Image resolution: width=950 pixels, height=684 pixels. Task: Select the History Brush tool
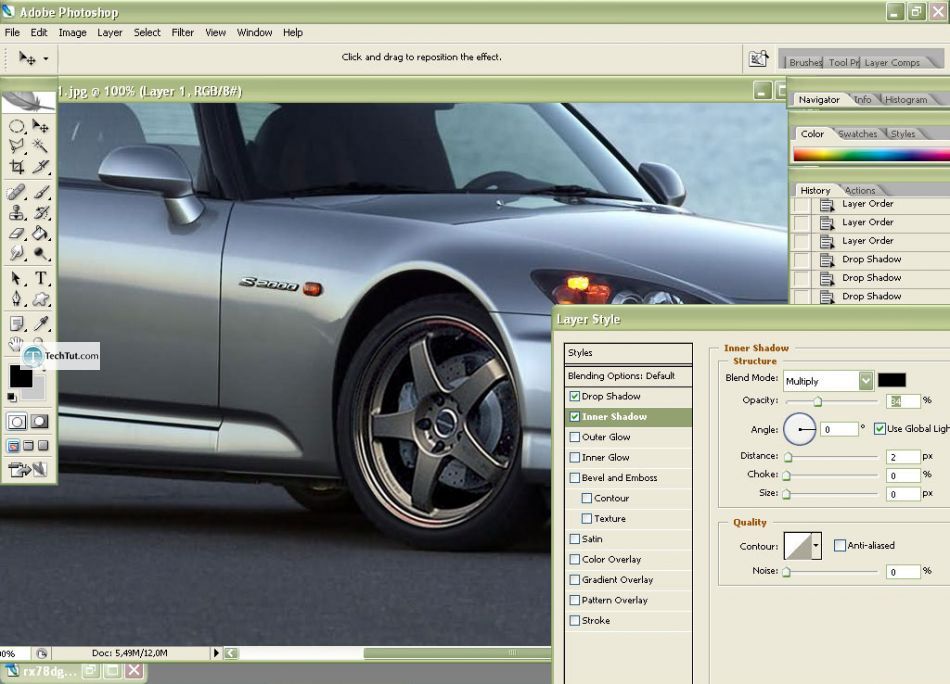40,213
